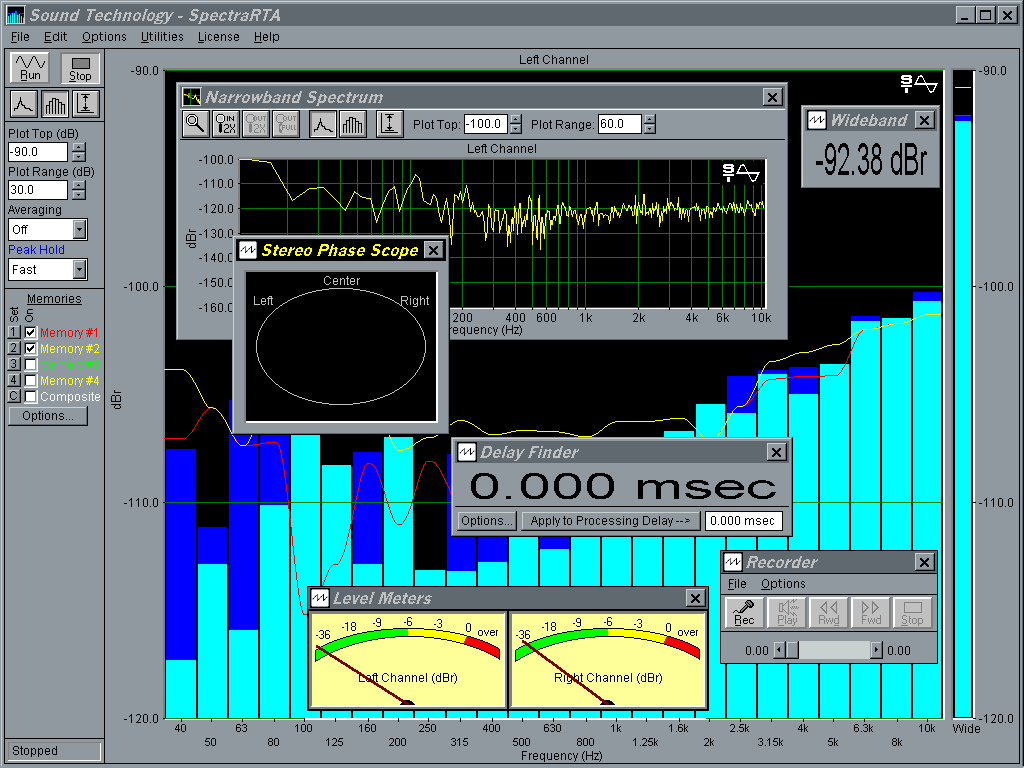The image size is (1024, 768).
Task: Click Zoom Out 2X in Narrowband Spectrum
Action: [x=256, y=123]
